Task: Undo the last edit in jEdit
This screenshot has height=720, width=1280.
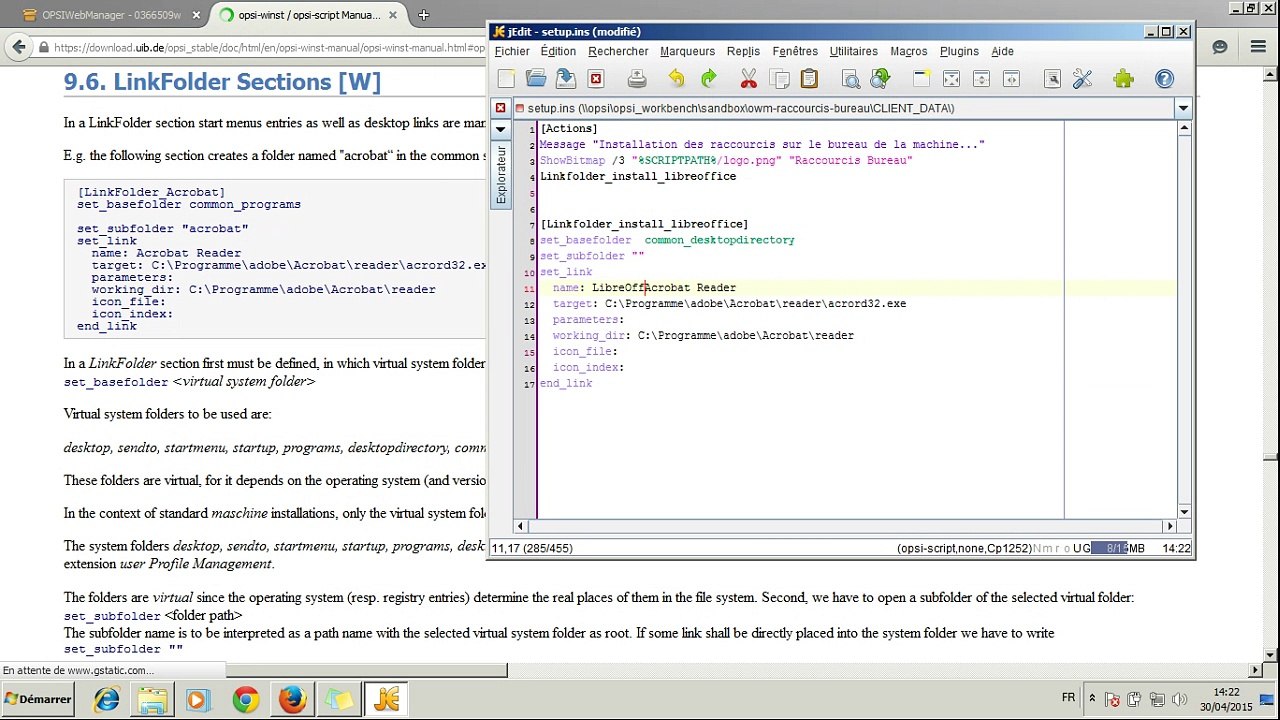Action: (x=677, y=79)
